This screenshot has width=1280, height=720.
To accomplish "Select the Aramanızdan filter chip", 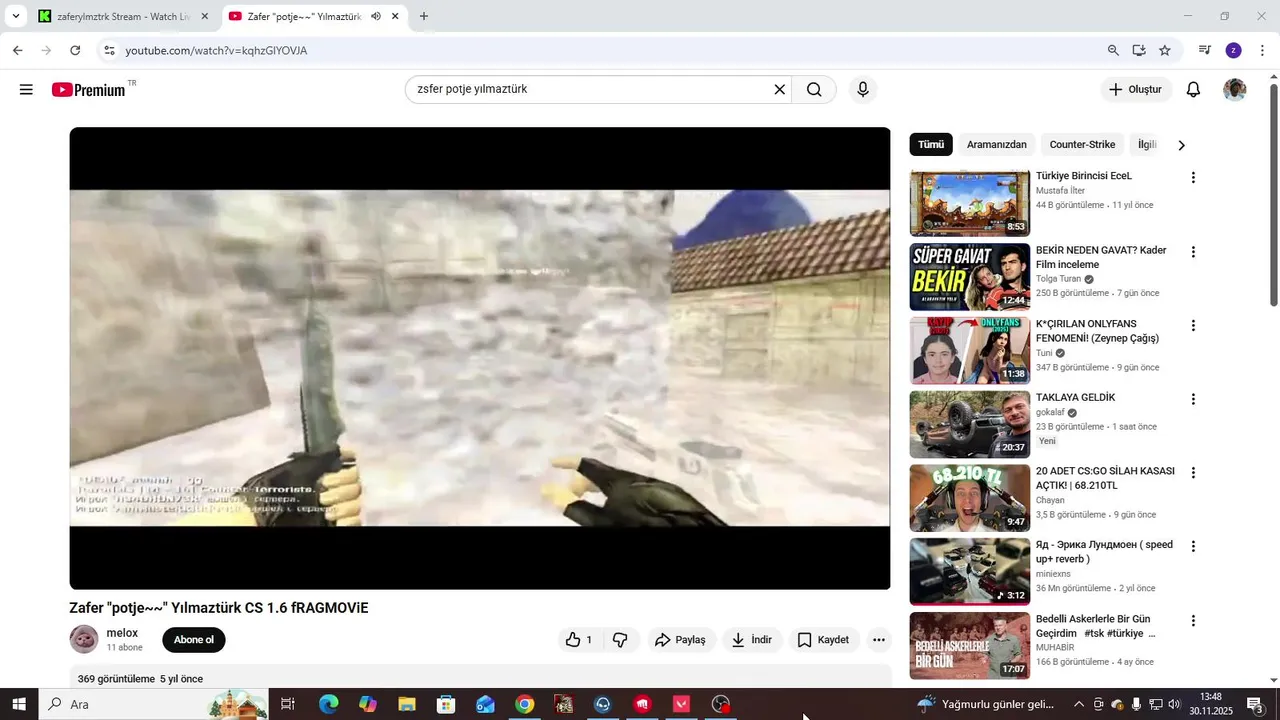I will pyautogui.click(x=996, y=145).
